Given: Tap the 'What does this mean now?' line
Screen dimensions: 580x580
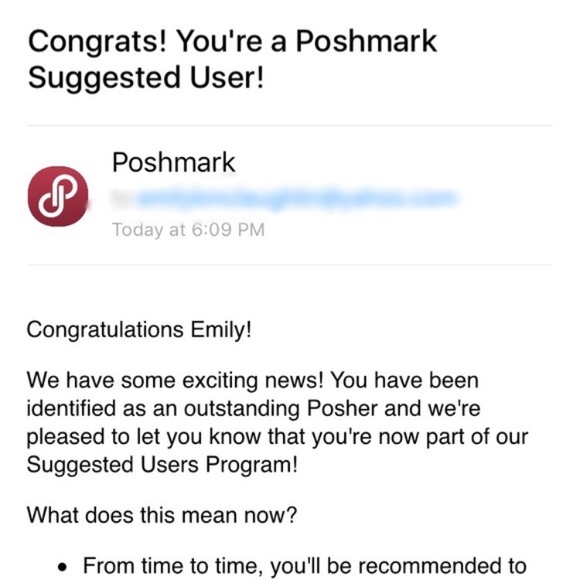Looking at the screenshot, I should click(x=162, y=515).
